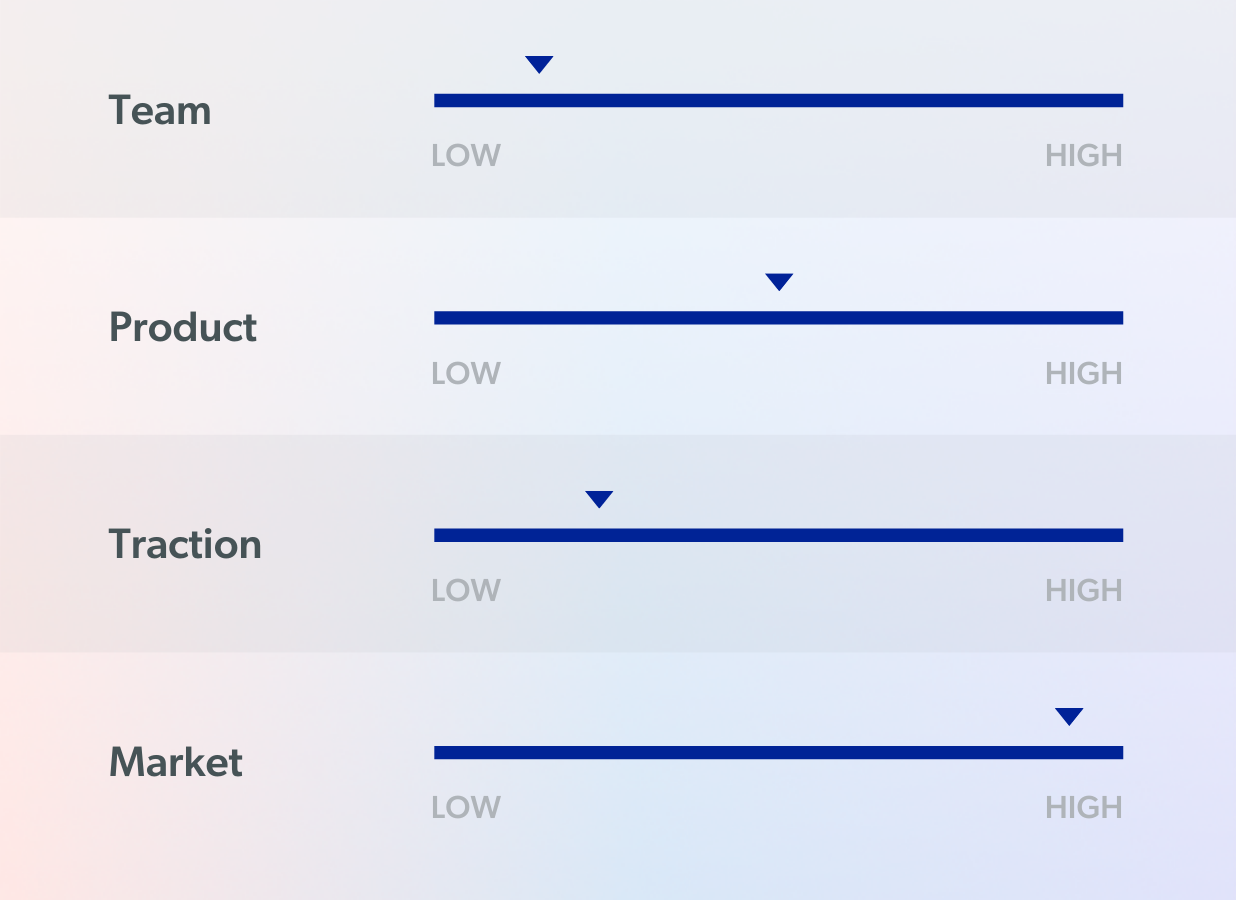Click HIGH label under Traction slider

coord(1084,590)
